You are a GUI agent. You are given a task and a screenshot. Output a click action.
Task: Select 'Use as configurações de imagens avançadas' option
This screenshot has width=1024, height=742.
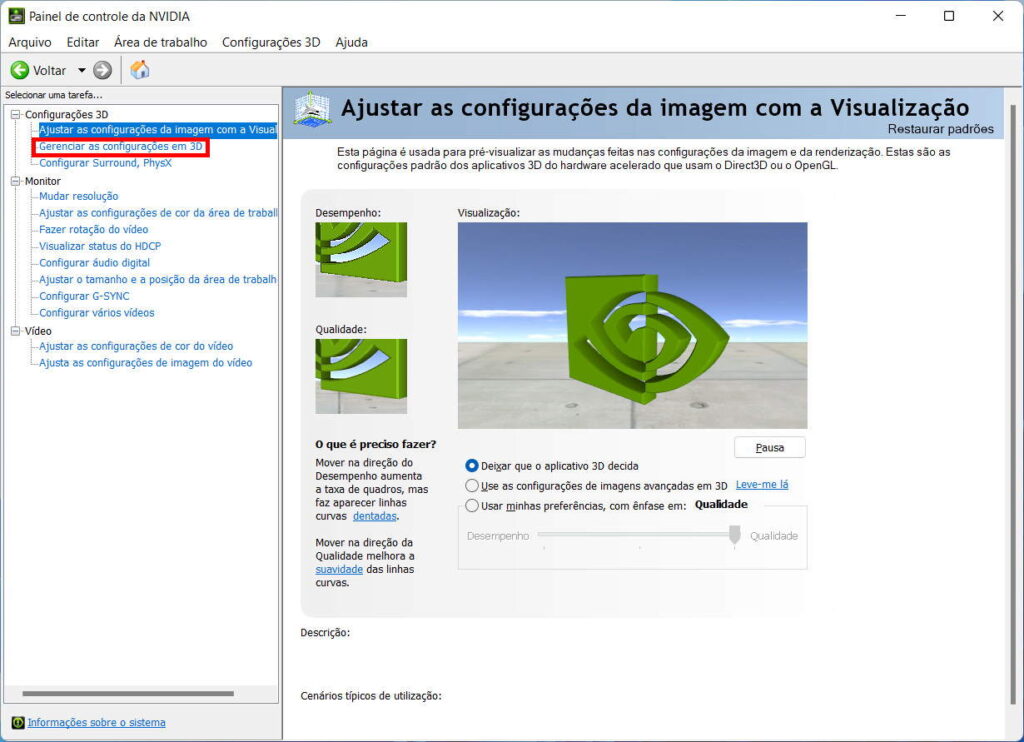[x=472, y=486]
